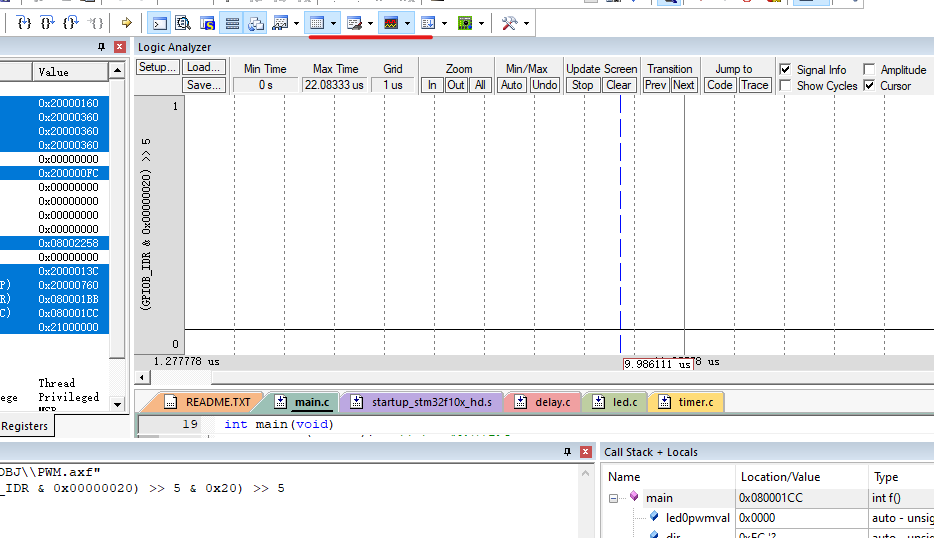Open System Viewer dropdown arrow

click(481, 24)
